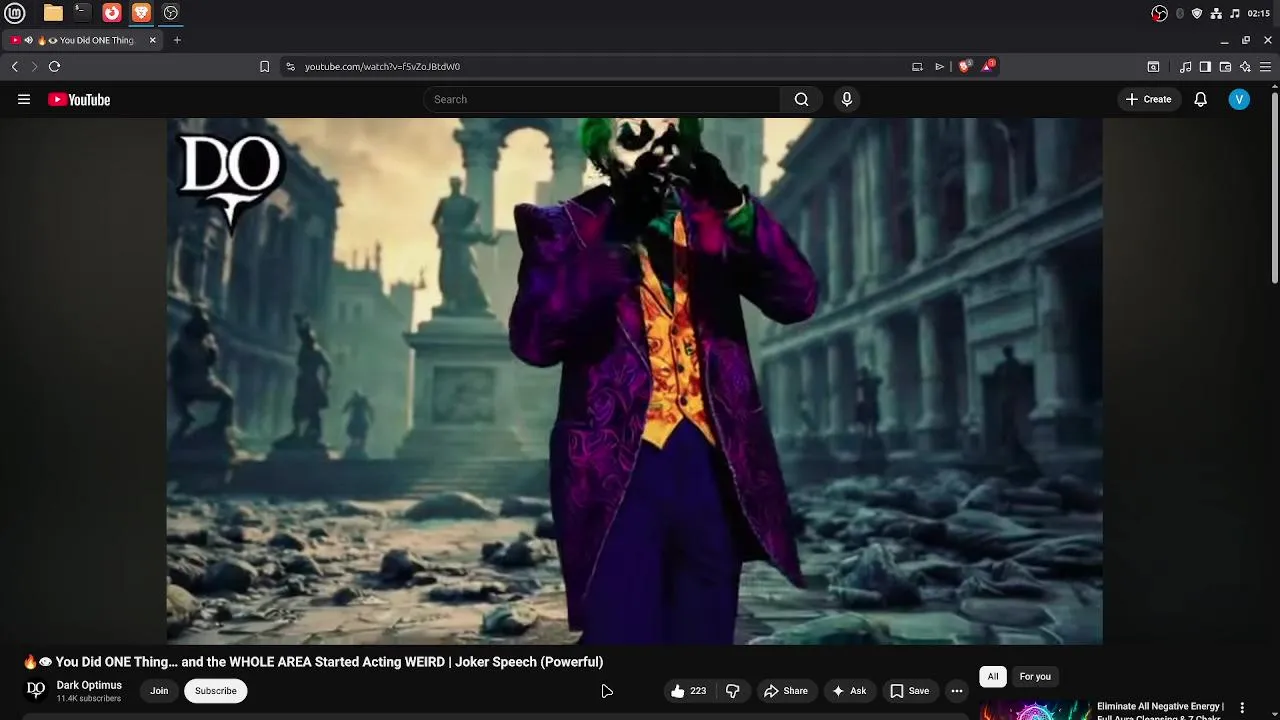Open Brave Rewards triangle icon

click(988, 66)
